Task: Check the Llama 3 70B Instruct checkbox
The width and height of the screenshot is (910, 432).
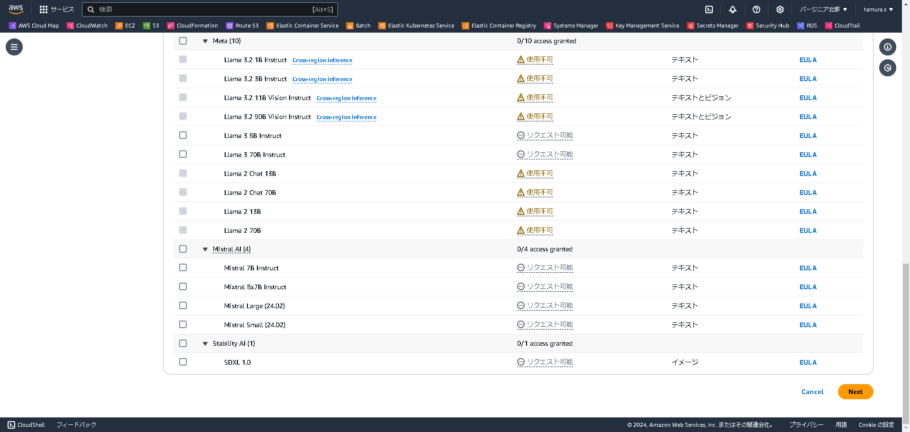Action: tap(183, 154)
